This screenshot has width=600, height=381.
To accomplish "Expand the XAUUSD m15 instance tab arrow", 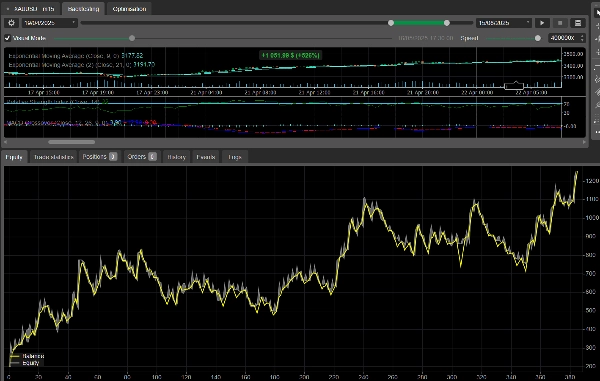I will [x=8, y=9].
